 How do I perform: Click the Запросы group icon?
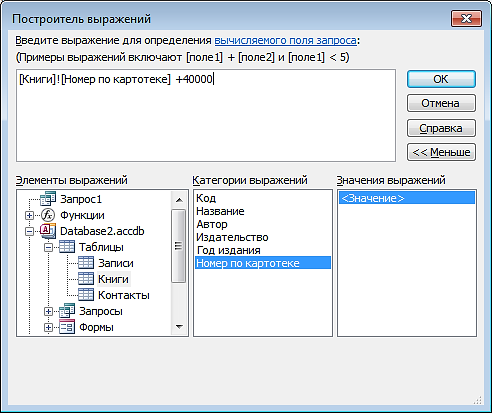point(67,311)
